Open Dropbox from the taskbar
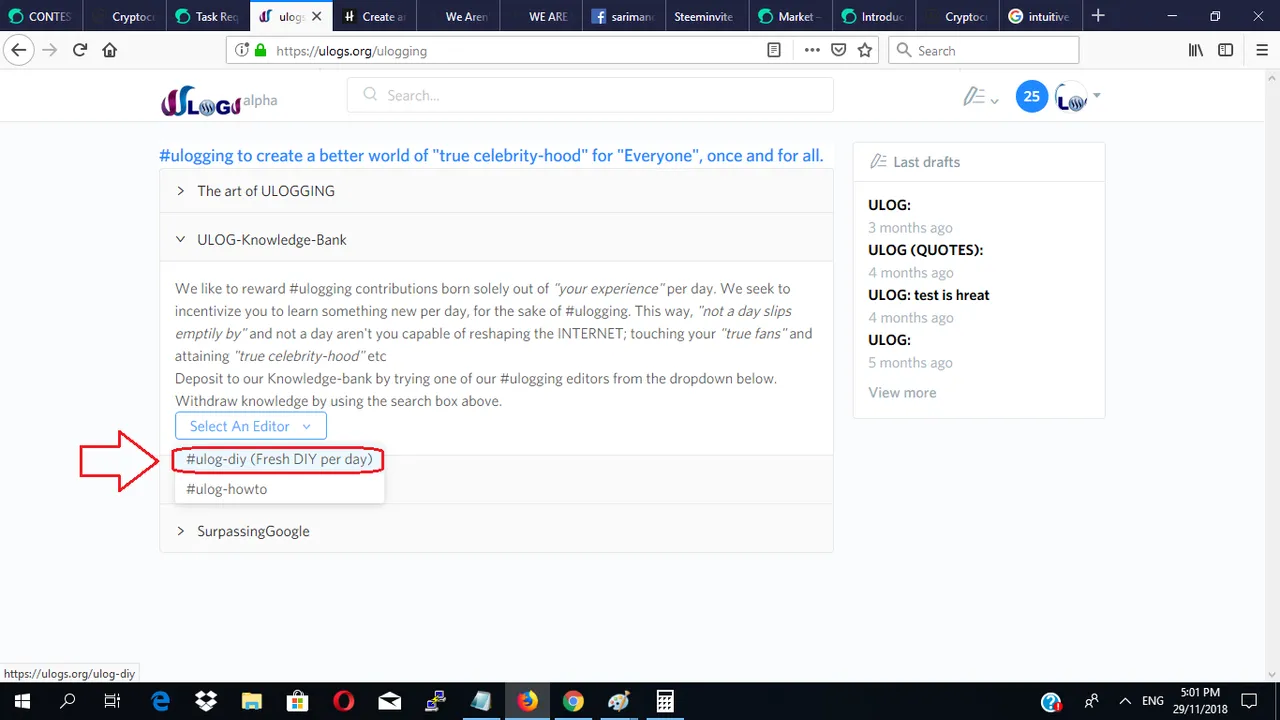Image resolution: width=1280 pixels, height=720 pixels. pyautogui.click(x=206, y=701)
